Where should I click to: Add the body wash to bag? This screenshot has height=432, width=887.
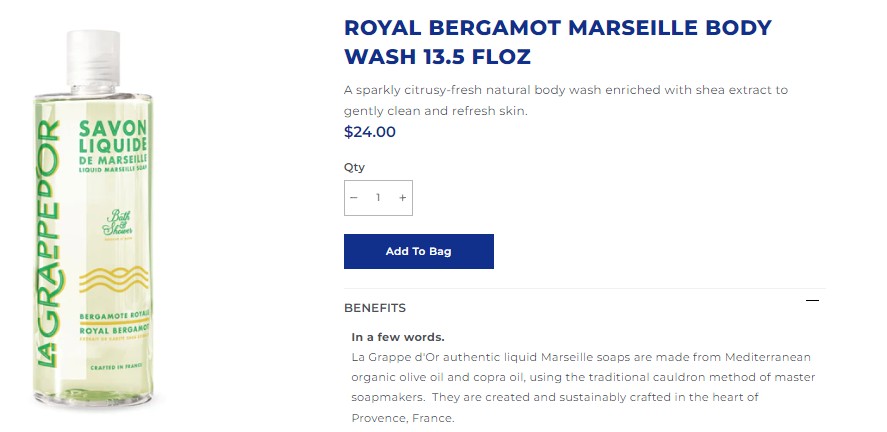419,251
